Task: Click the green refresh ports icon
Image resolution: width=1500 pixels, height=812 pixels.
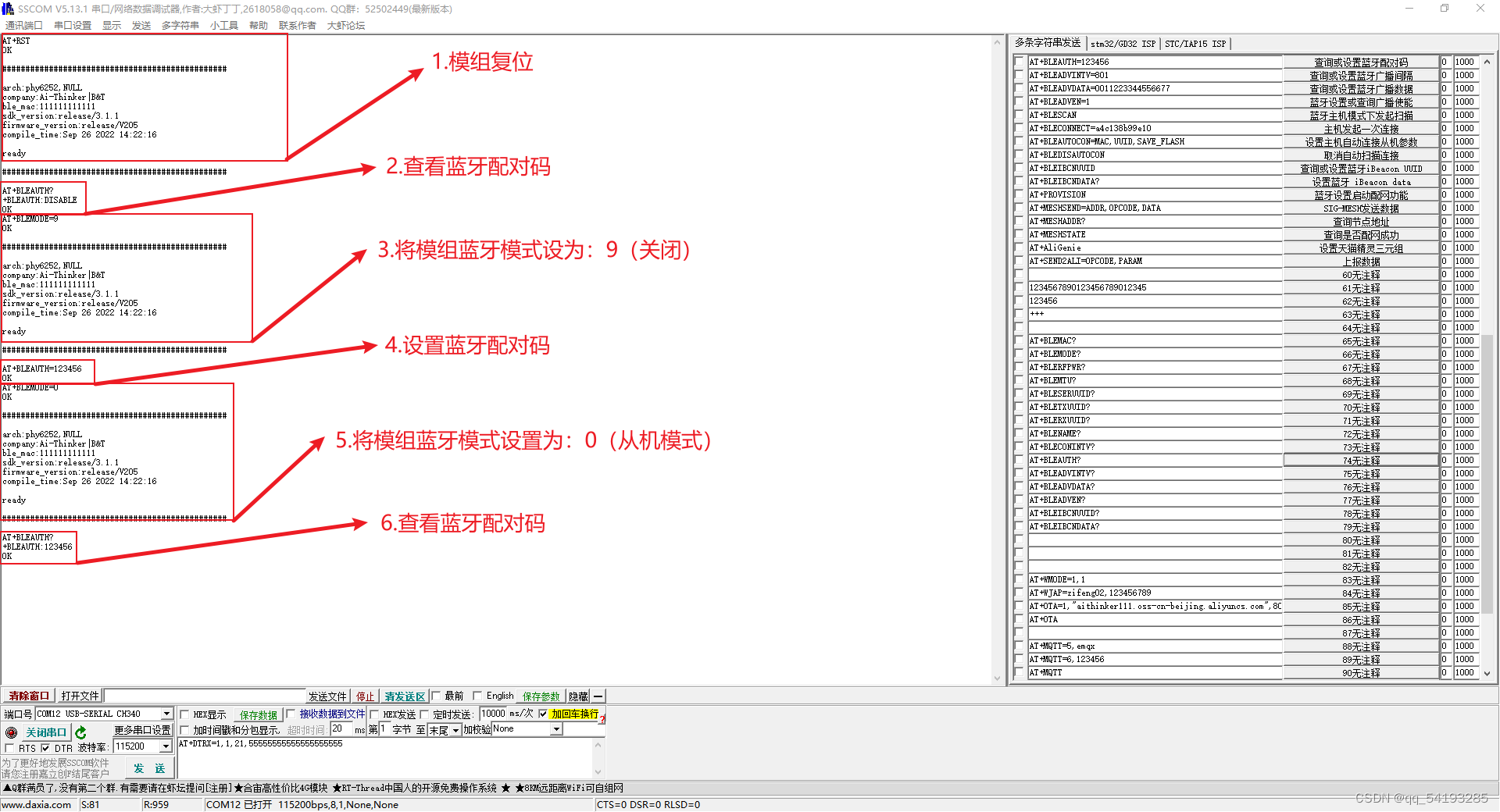Action: (x=81, y=732)
